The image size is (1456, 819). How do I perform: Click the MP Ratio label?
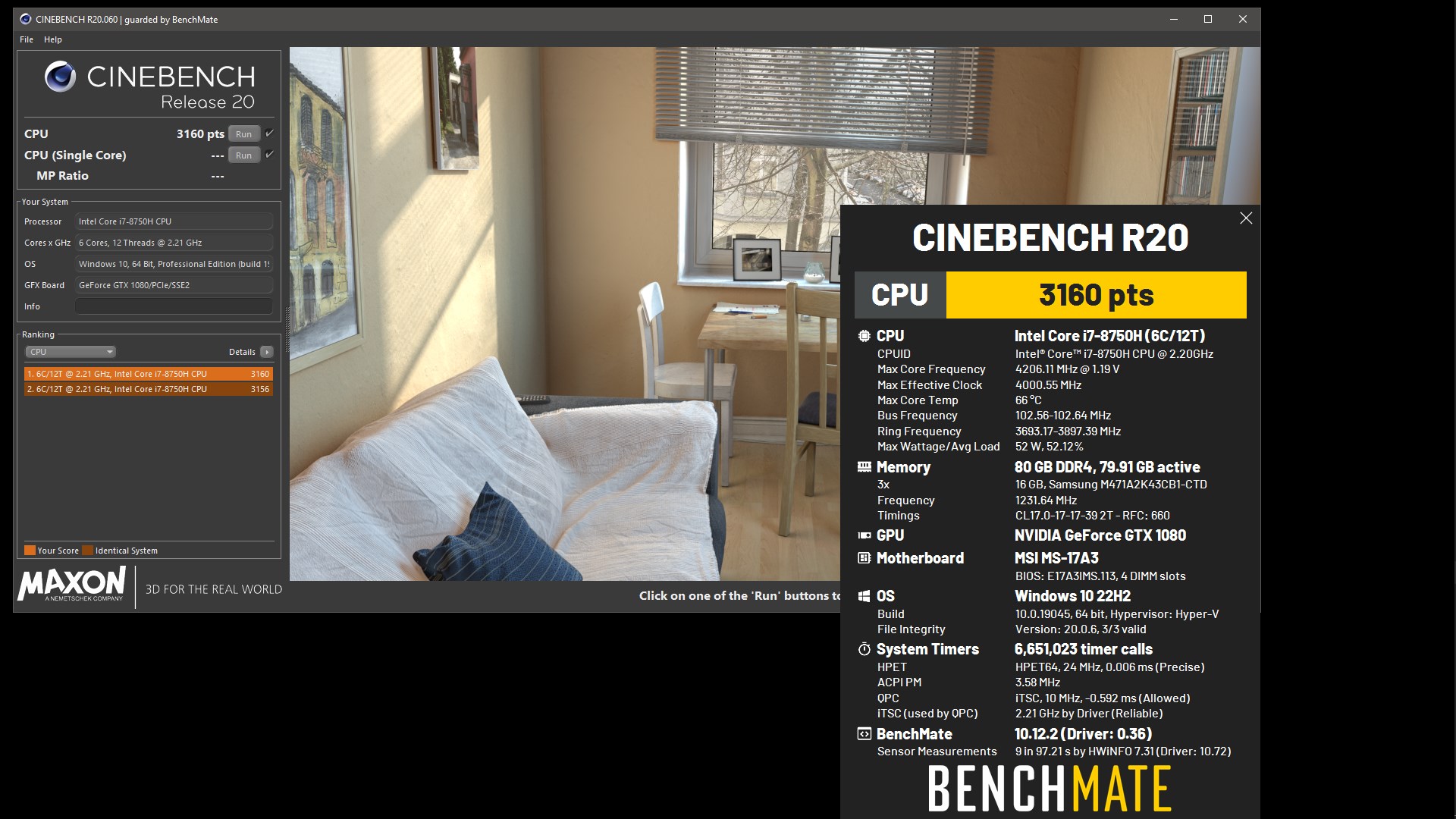coord(62,176)
